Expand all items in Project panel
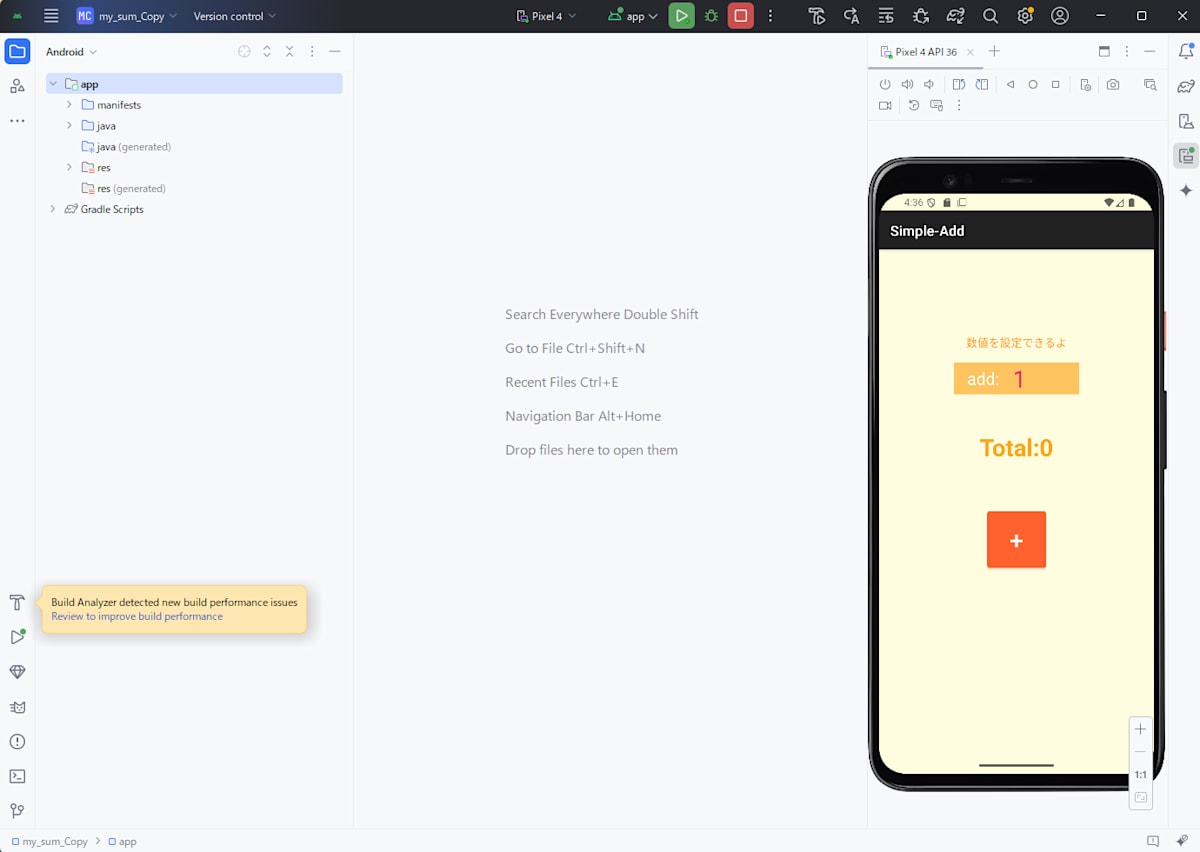Image resolution: width=1200 pixels, height=852 pixels. pos(267,51)
